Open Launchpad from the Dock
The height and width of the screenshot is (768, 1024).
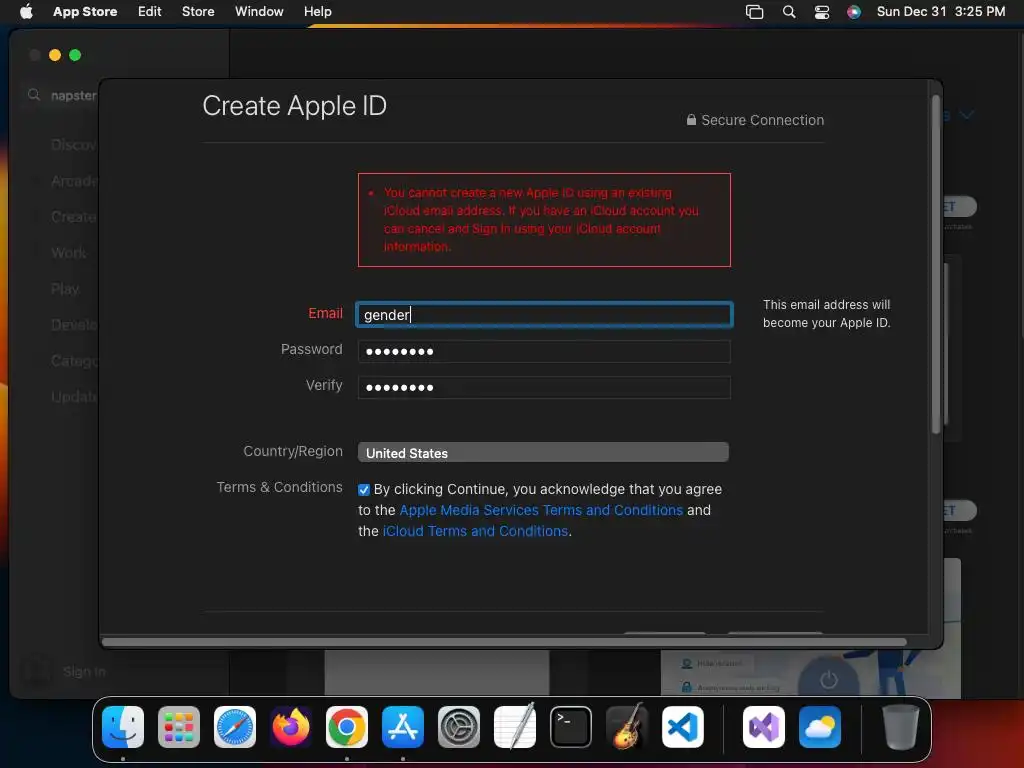(x=179, y=726)
